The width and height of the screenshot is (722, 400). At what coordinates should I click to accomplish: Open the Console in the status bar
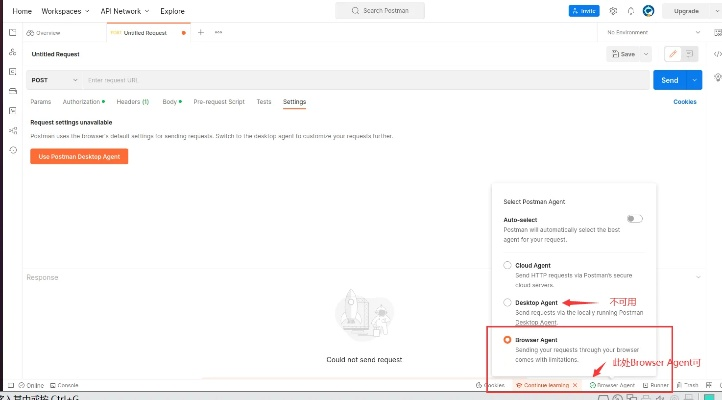64,385
